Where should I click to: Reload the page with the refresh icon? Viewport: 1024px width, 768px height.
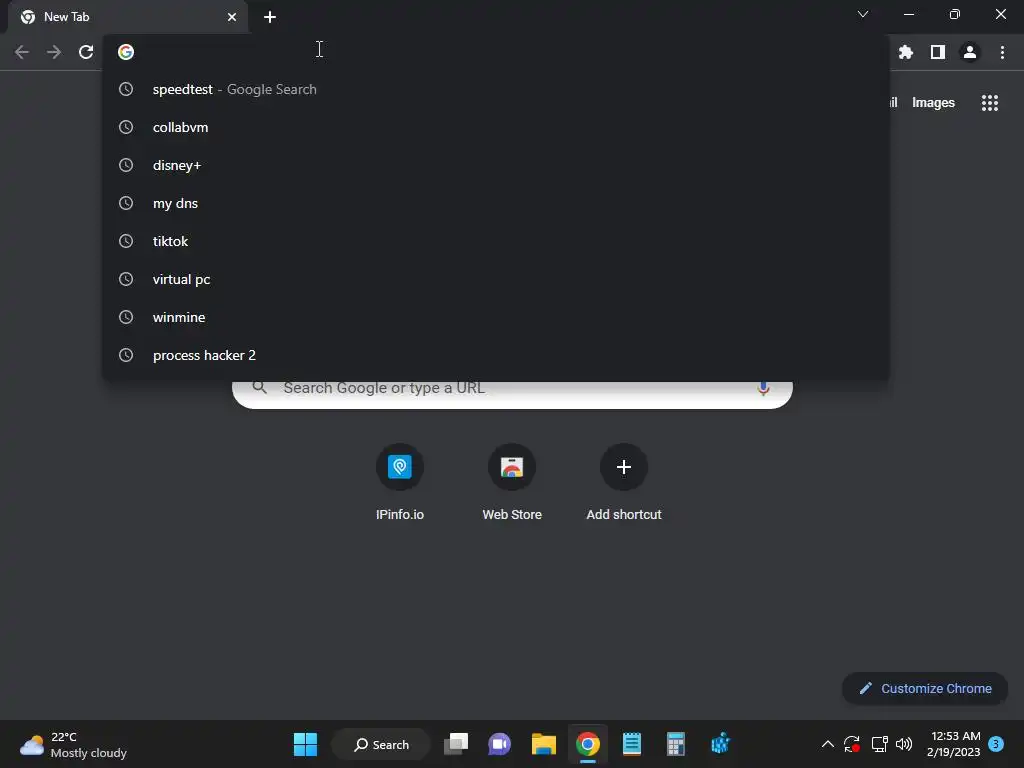pyautogui.click(x=86, y=52)
